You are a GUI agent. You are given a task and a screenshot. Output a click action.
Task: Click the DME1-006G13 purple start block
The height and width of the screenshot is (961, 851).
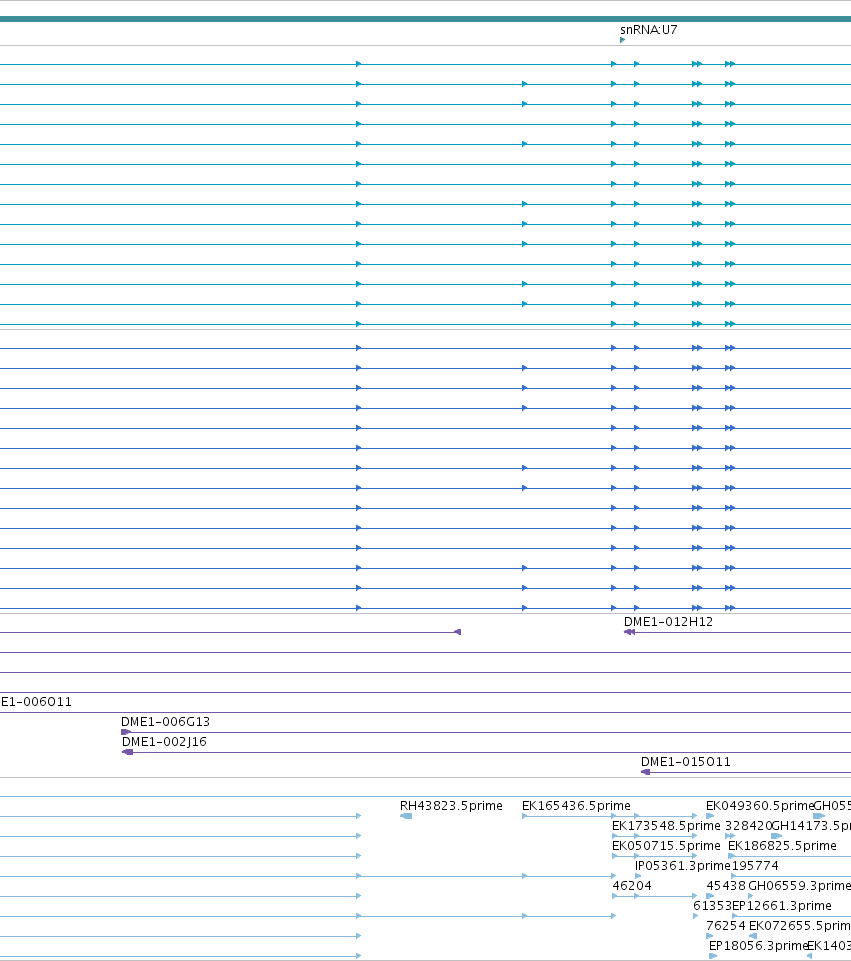[126, 732]
